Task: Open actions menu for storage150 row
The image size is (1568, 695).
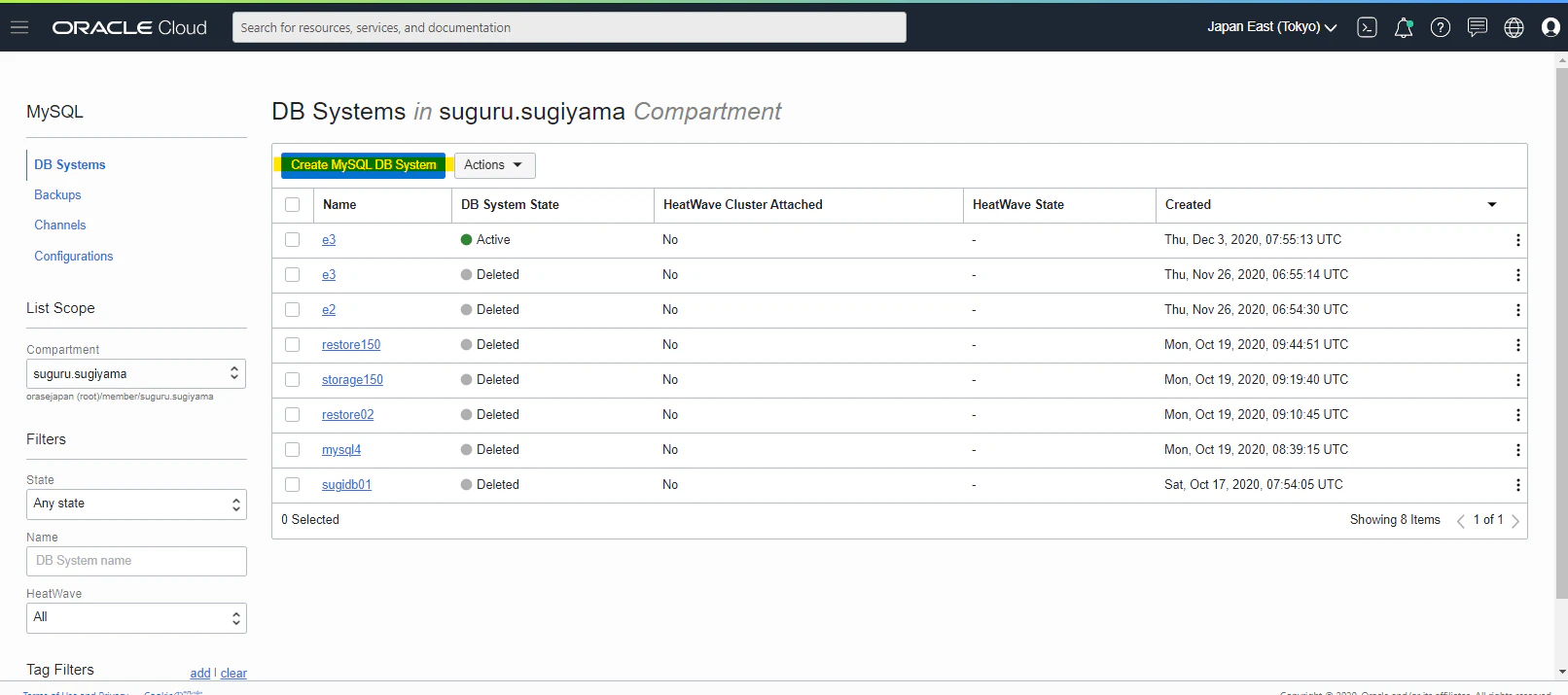Action: pos(1517,380)
